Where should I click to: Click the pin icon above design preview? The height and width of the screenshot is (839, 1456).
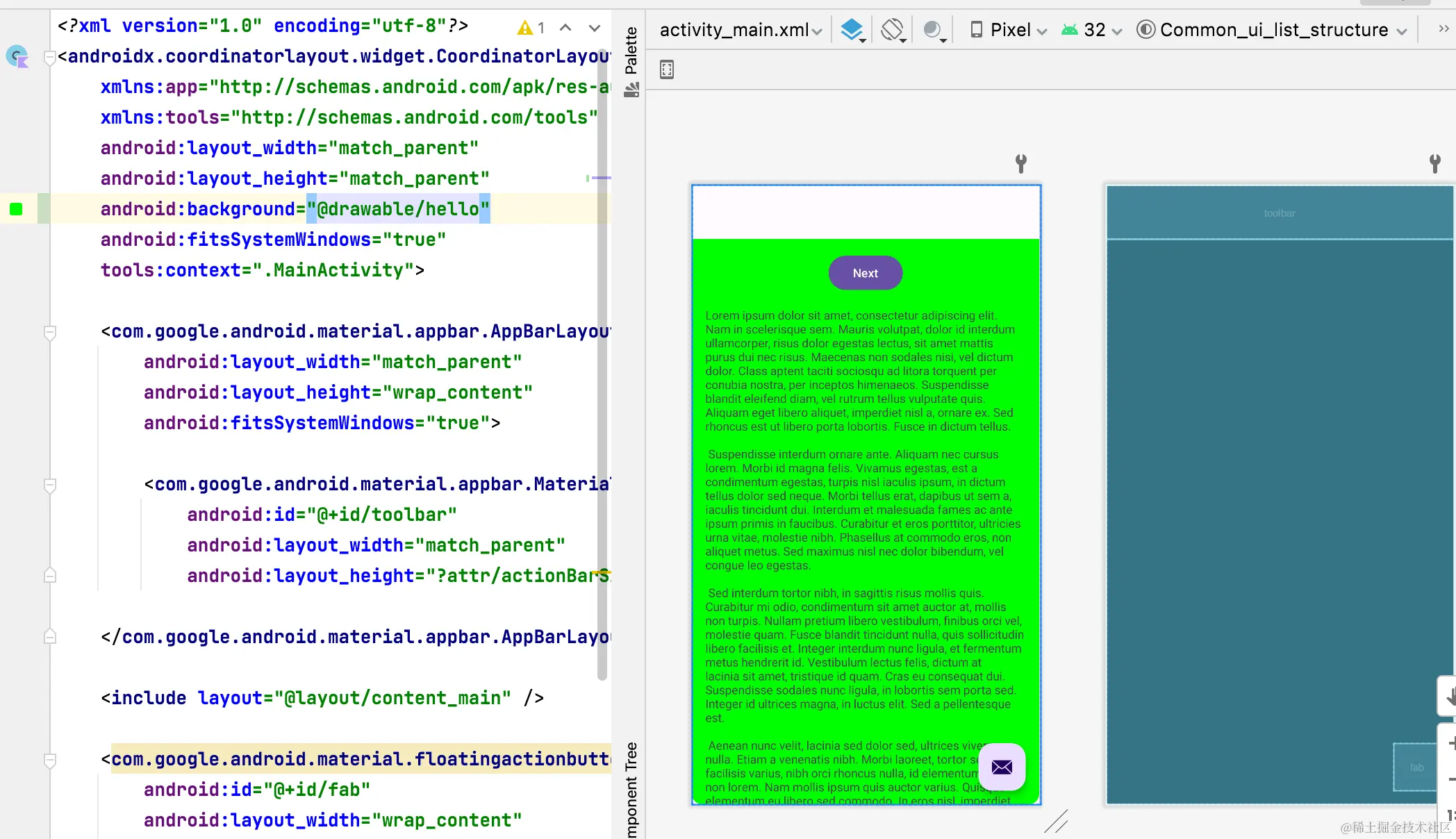click(x=1021, y=163)
